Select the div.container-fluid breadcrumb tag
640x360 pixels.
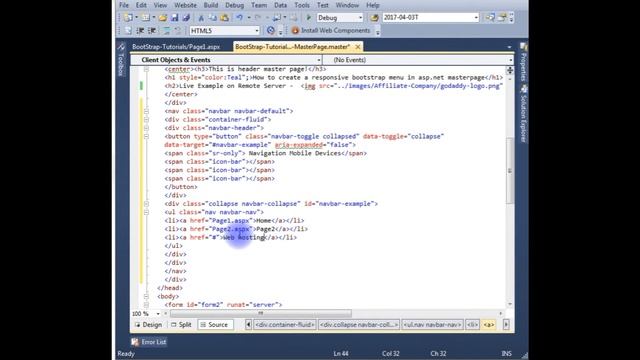(x=284, y=325)
